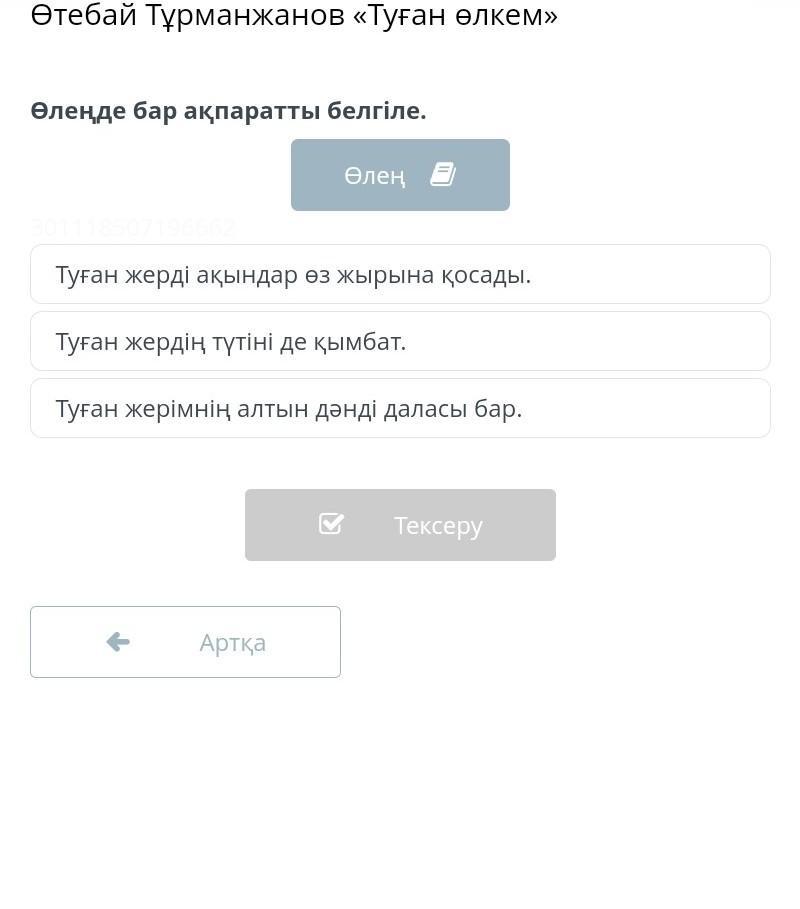Click the instruction "Өлеңде бар ақпаратты белгіле."
The image size is (800, 909).
(228, 111)
